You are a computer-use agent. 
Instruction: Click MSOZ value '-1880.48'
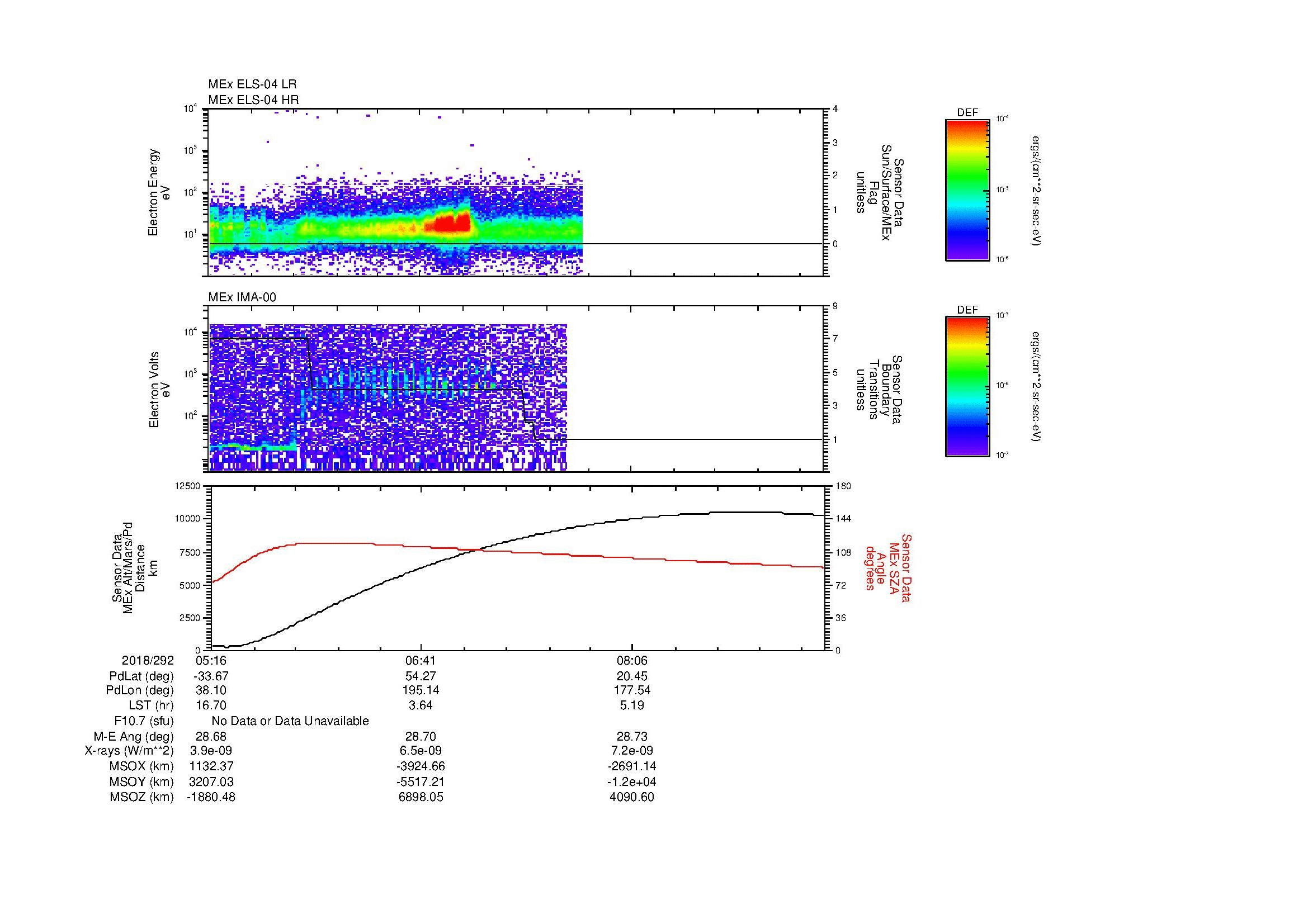coord(211,797)
